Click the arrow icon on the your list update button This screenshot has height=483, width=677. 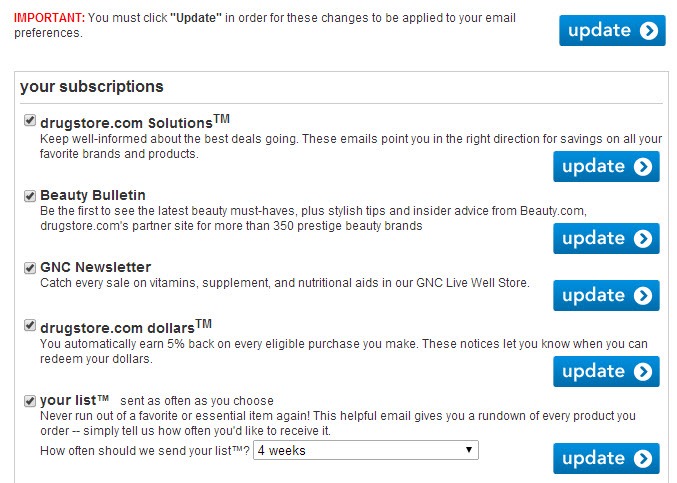pos(643,458)
